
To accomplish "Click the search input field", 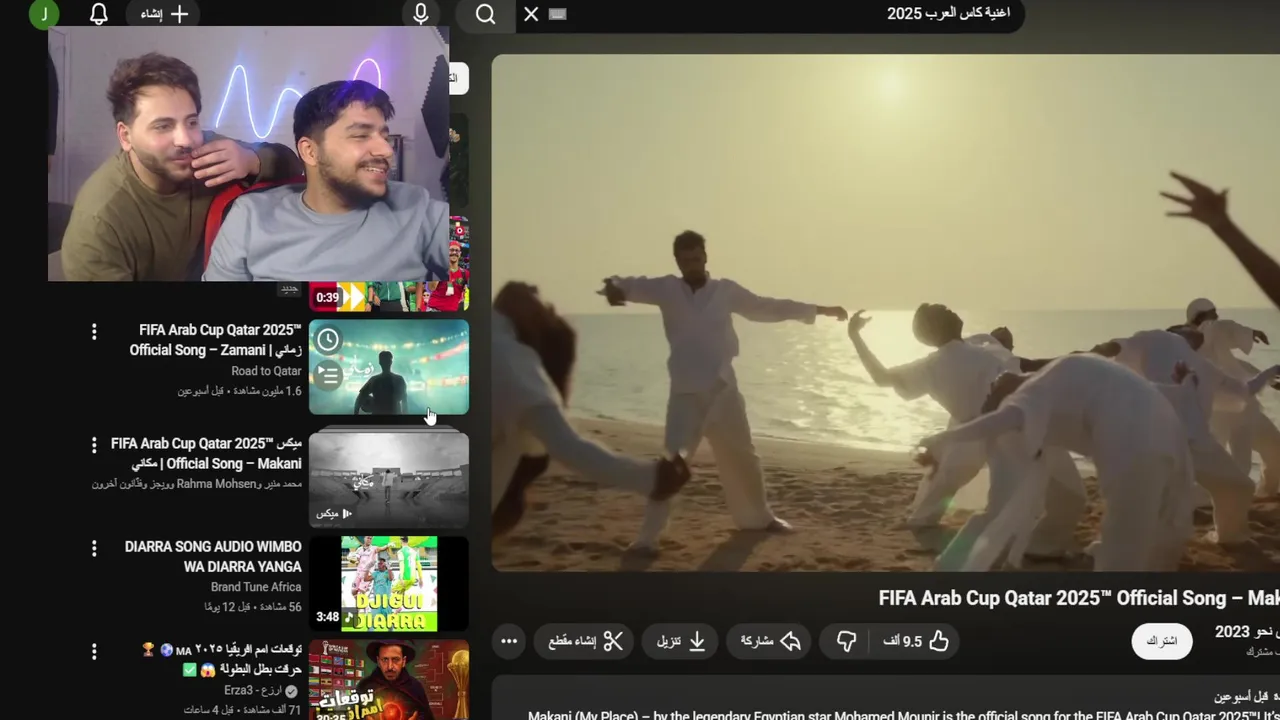I will click(x=770, y=14).
